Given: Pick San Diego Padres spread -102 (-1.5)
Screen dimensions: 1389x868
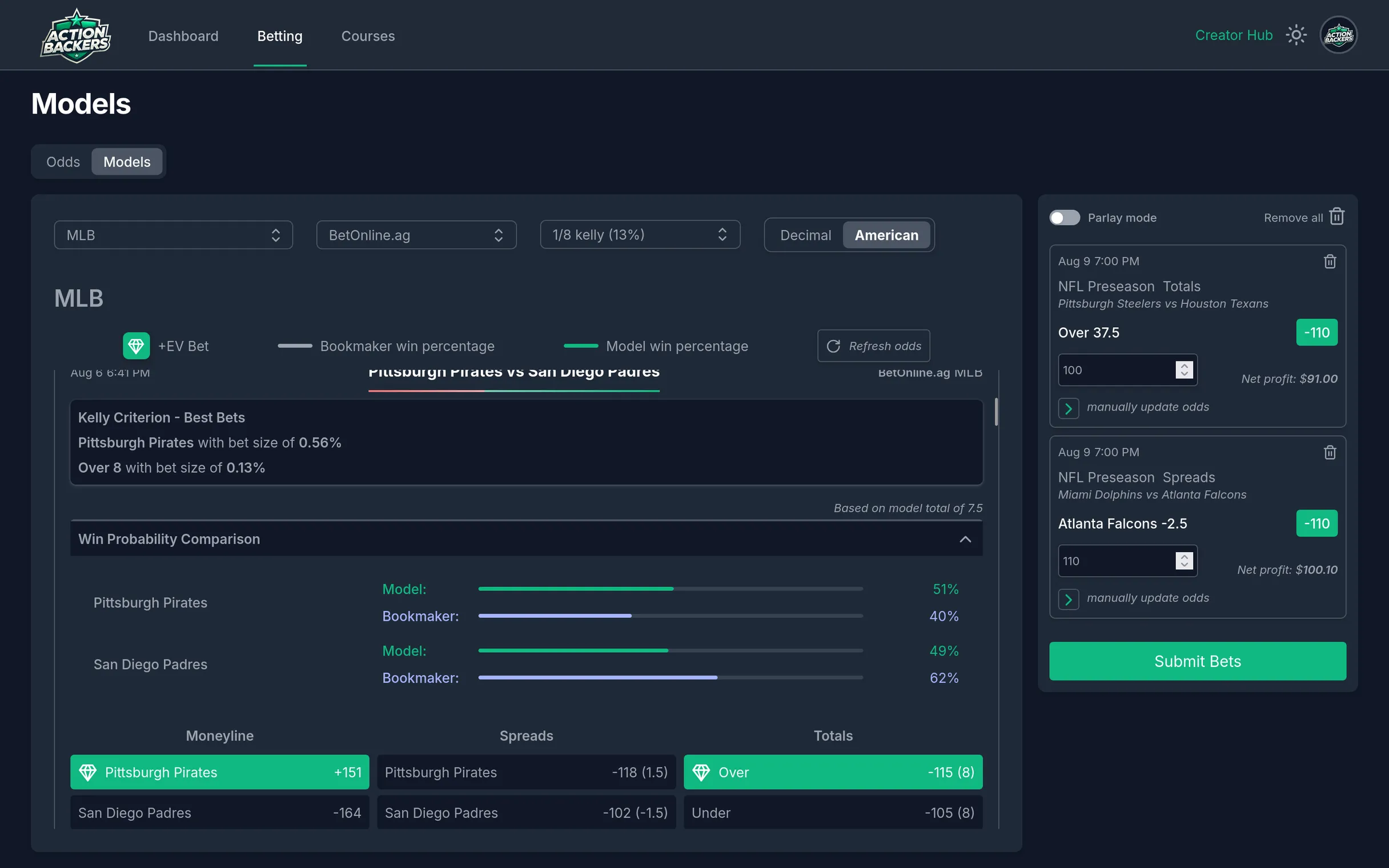Looking at the screenshot, I should (527, 812).
